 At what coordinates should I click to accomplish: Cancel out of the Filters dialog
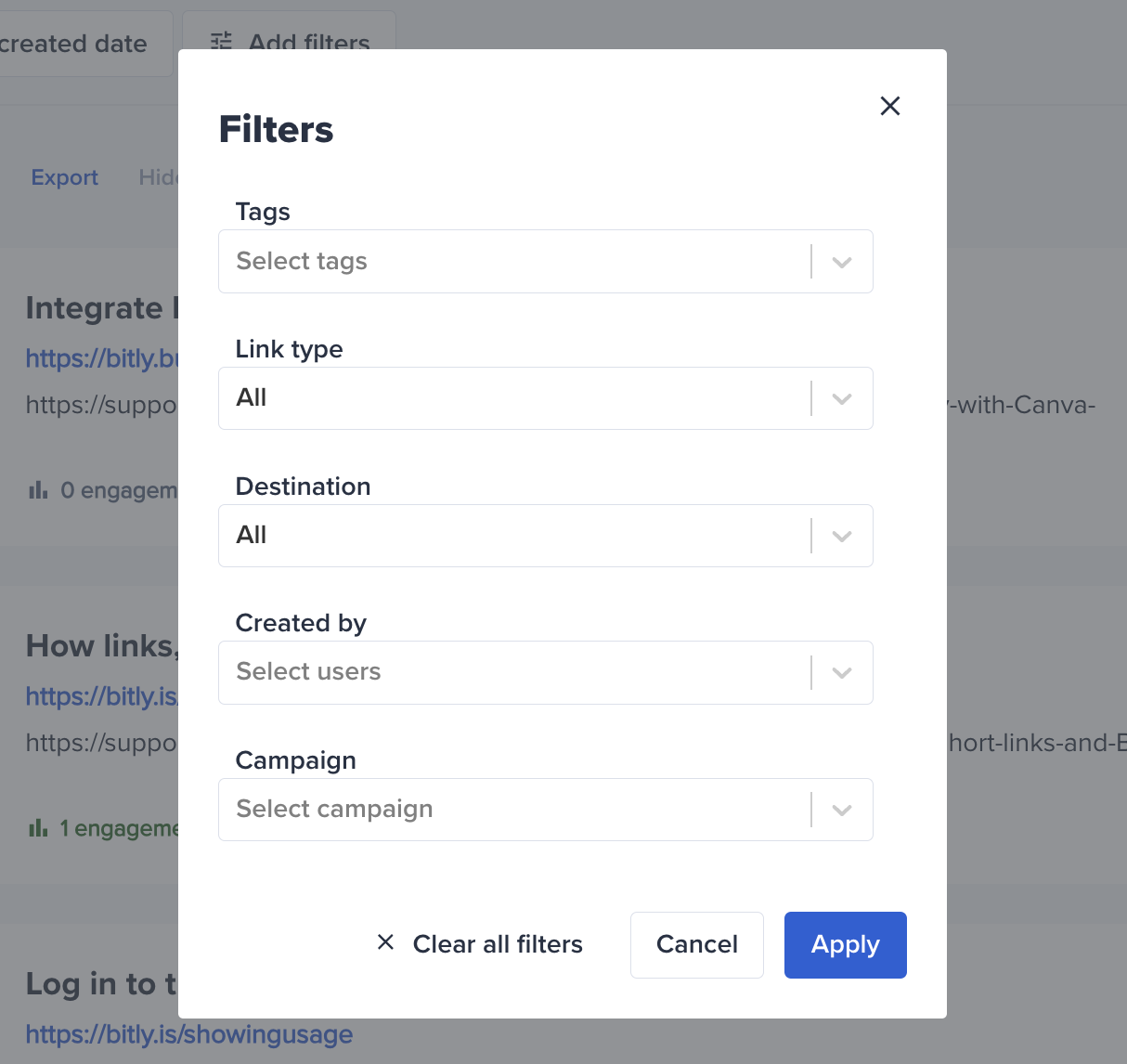point(696,944)
